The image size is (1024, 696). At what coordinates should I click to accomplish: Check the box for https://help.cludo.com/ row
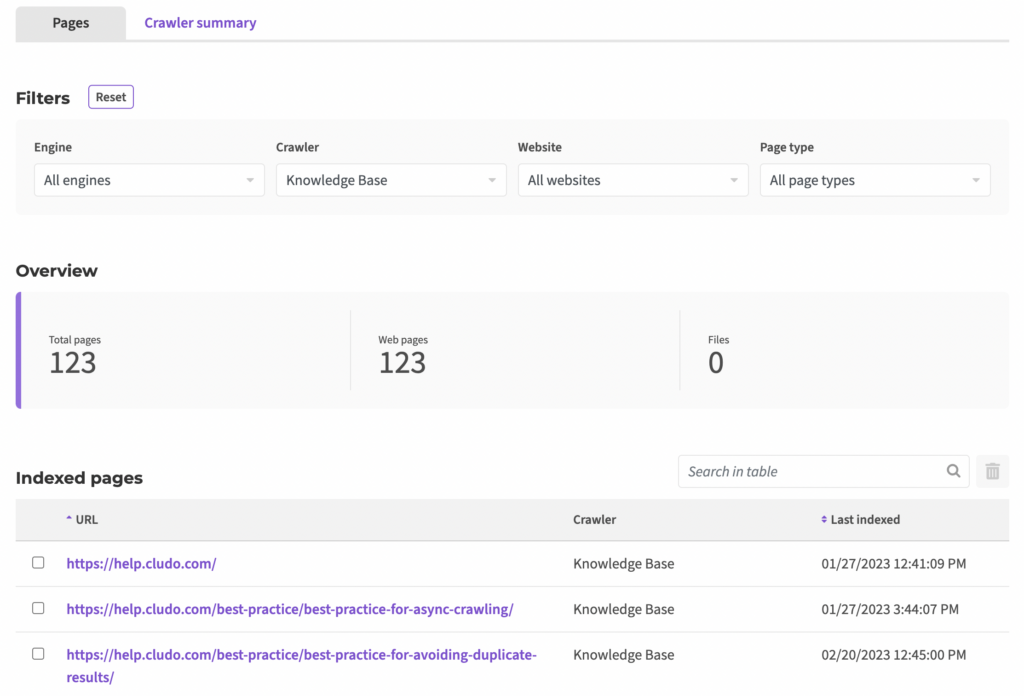click(x=39, y=562)
